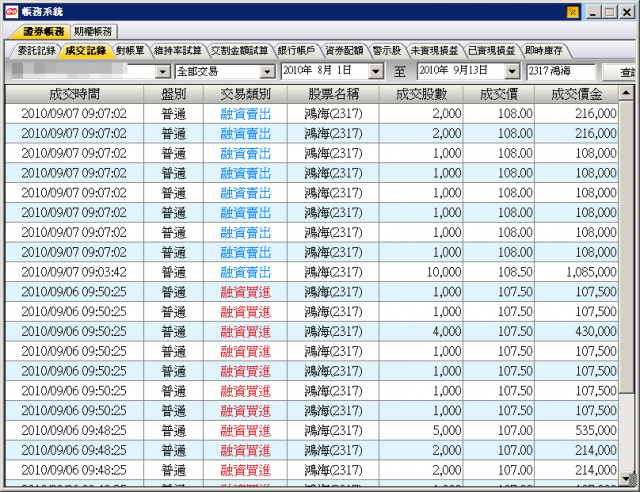Click the 535,000 amount cell
This screenshot has width=640, height=492.
(x=576, y=430)
